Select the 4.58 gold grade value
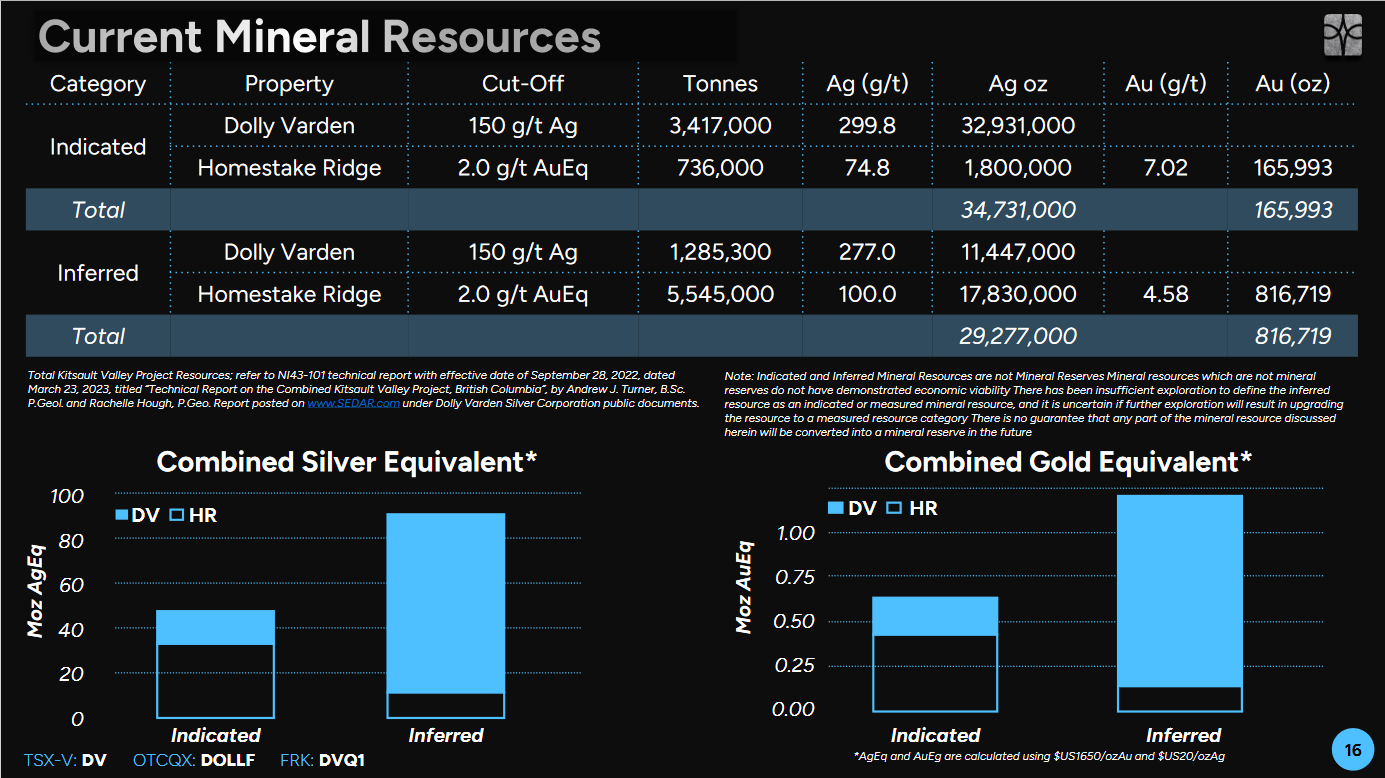Screen dimensions: 1385x778 click(x=1165, y=294)
